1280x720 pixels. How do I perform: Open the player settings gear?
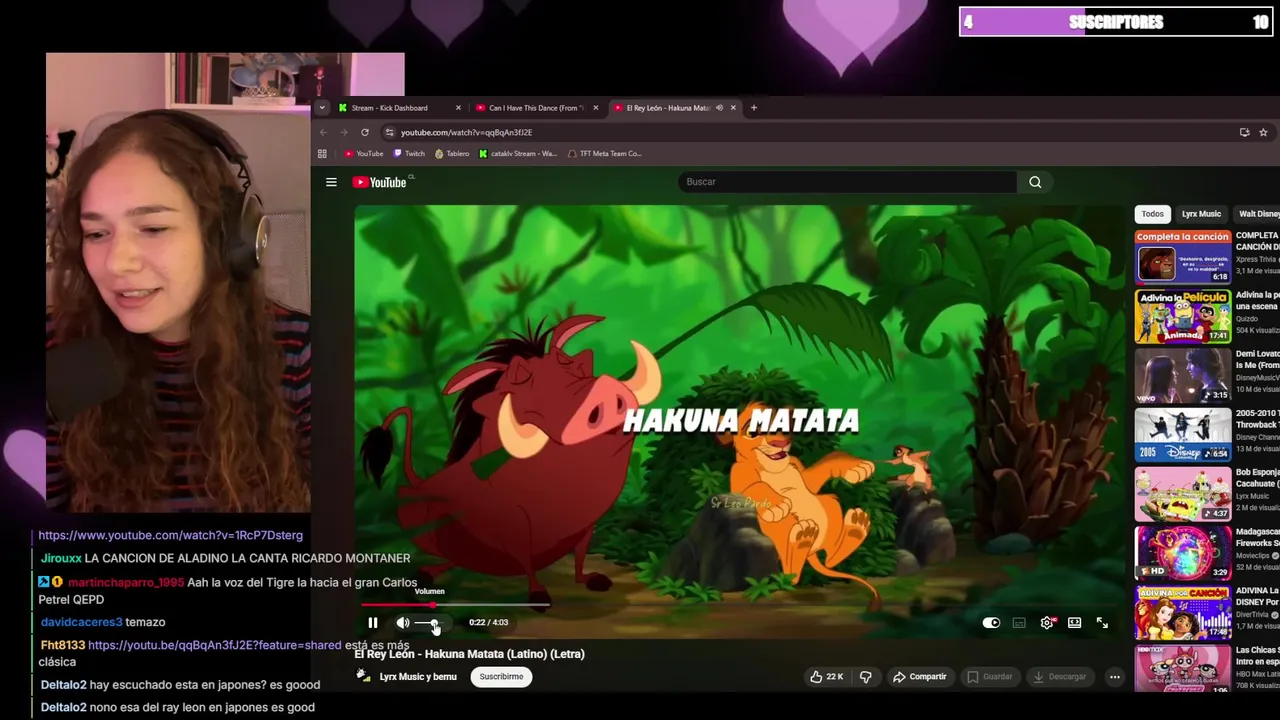point(1047,622)
